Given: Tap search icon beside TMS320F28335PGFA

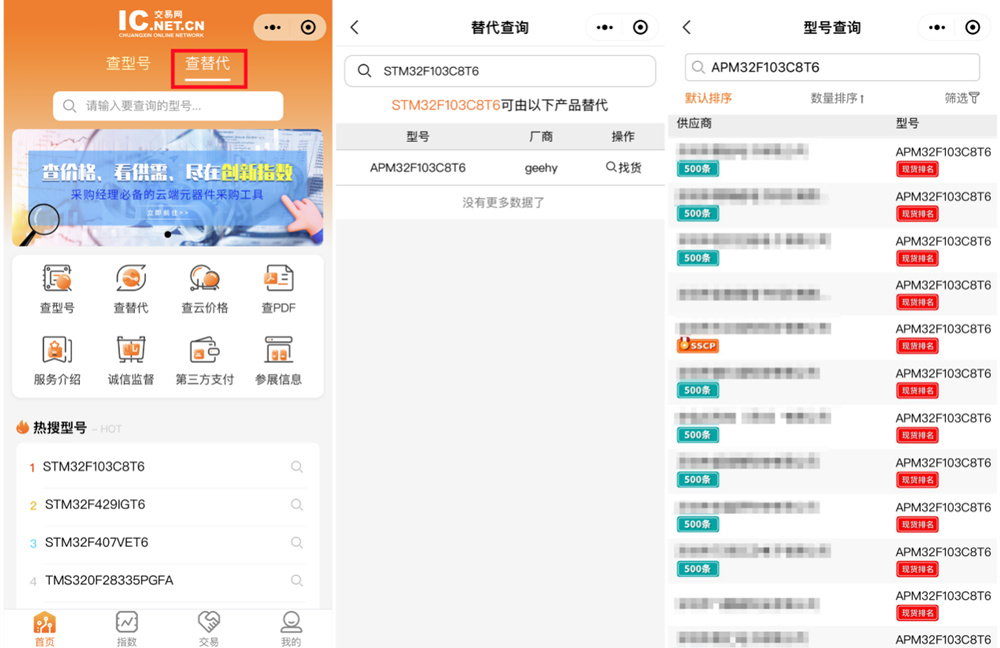Looking at the screenshot, I should click(x=297, y=580).
